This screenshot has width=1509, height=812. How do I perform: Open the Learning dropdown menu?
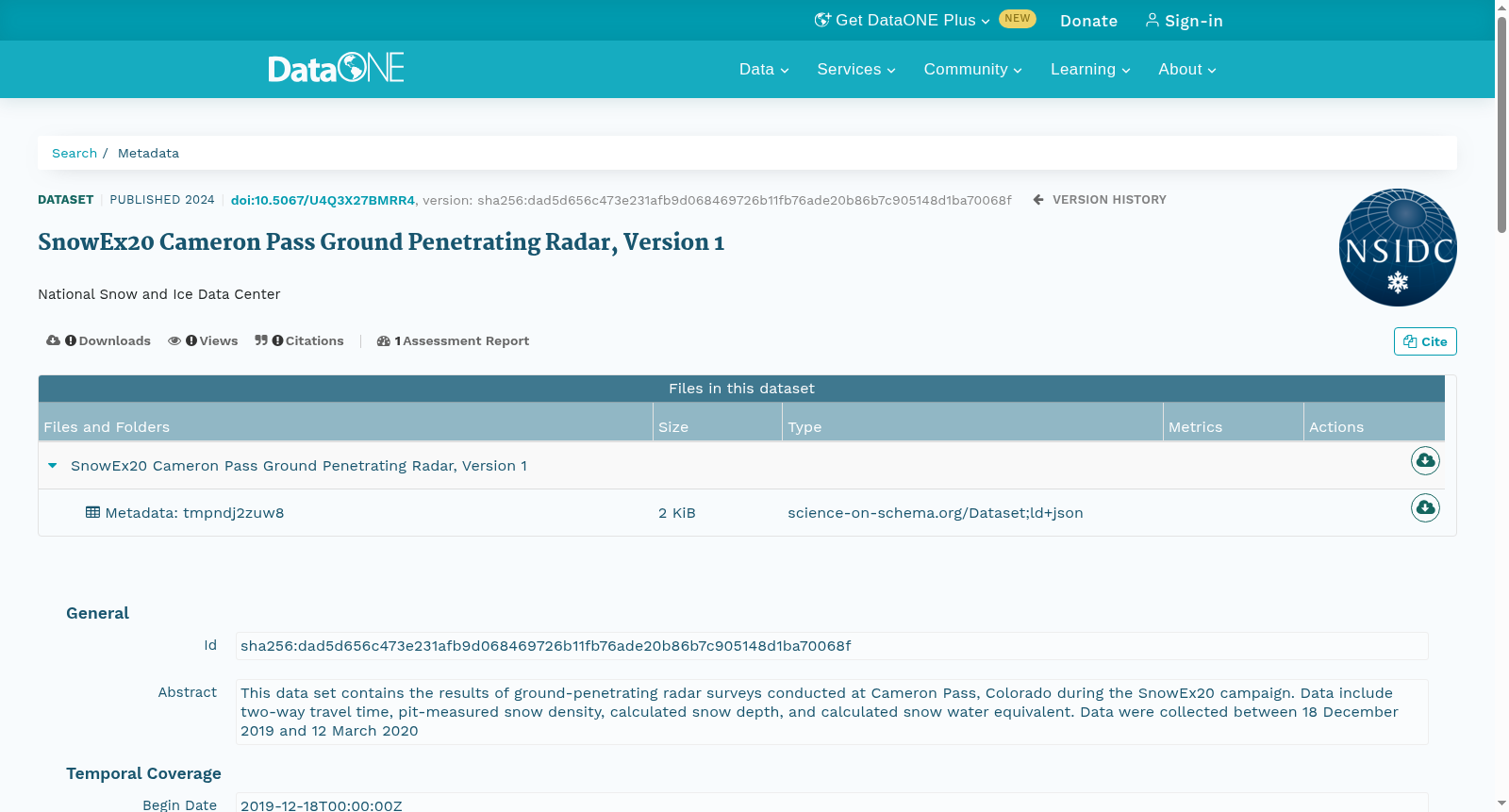point(1090,70)
